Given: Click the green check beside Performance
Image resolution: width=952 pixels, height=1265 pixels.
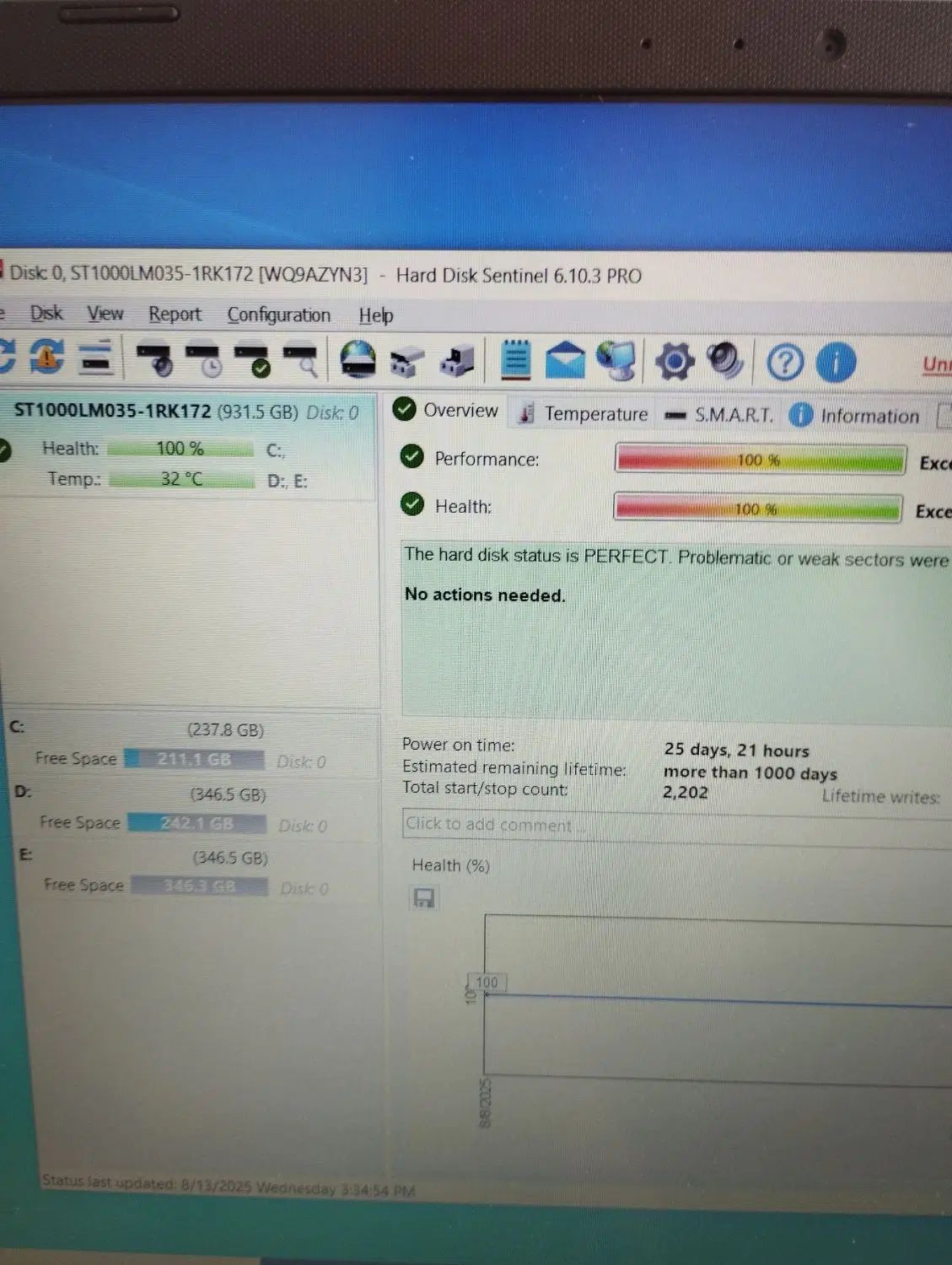Looking at the screenshot, I should click(411, 456).
